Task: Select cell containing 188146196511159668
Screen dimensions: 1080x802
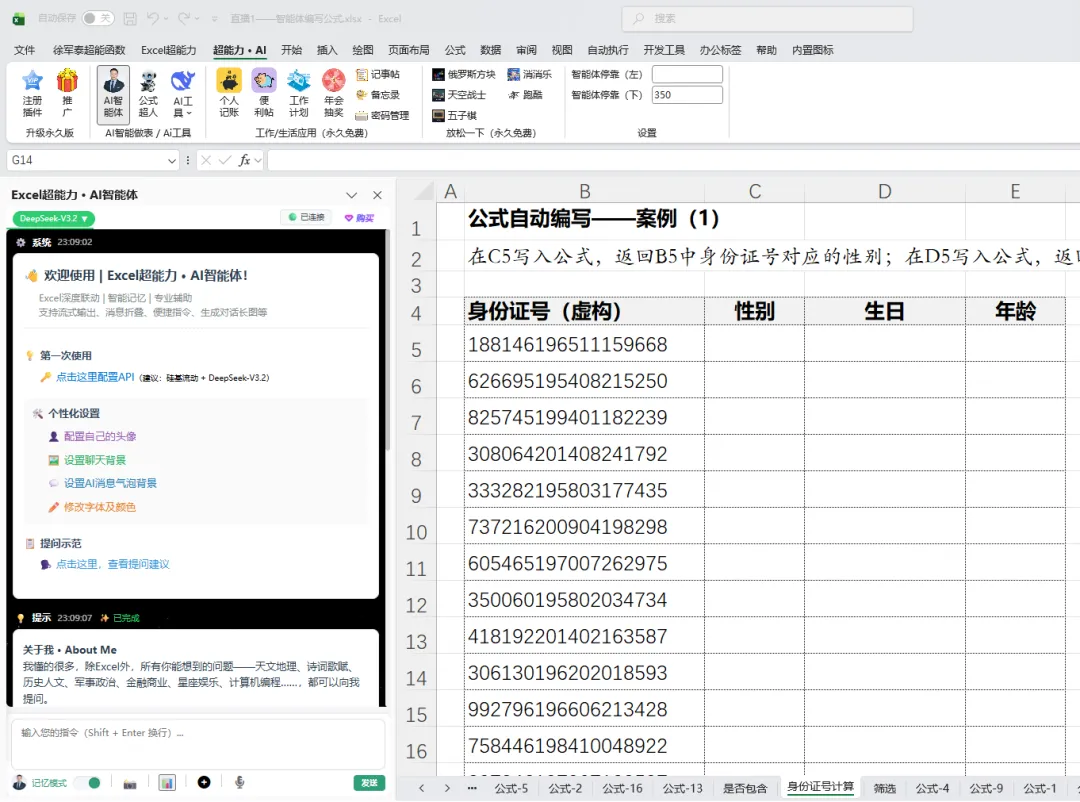Action: pyautogui.click(x=584, y=344)
